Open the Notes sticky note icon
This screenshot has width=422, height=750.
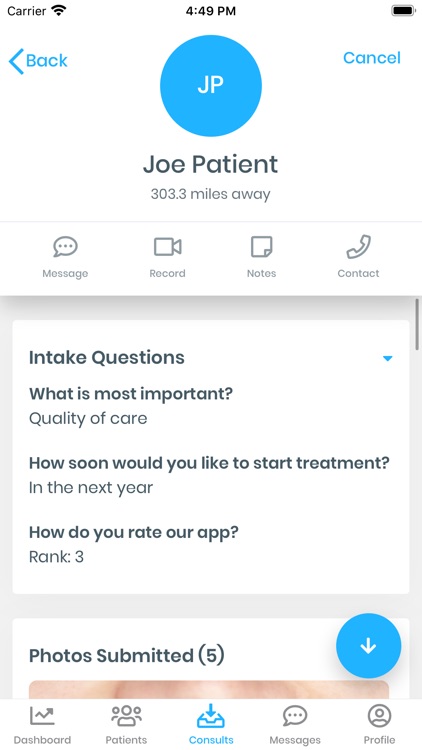[262, 247]
